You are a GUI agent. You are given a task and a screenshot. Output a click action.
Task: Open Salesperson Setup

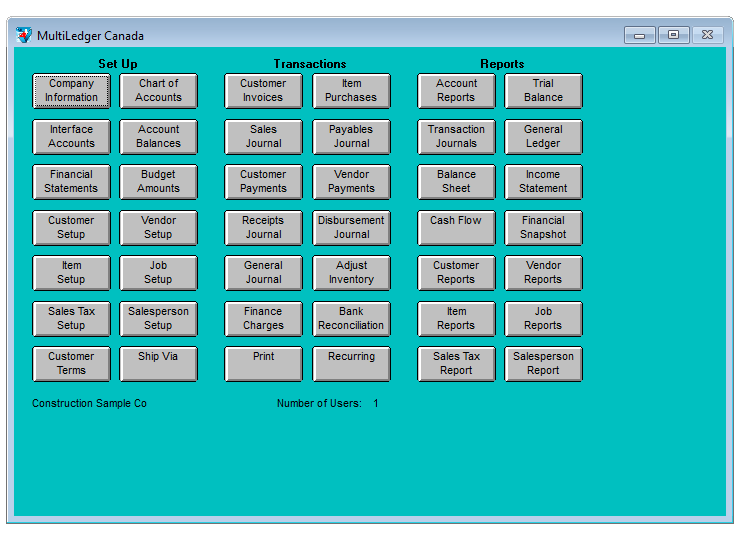[x=159, y=319]
